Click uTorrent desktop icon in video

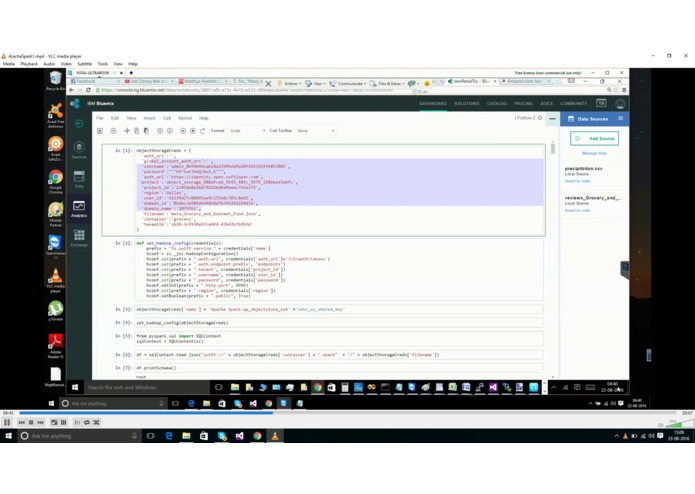pos(55,311)
